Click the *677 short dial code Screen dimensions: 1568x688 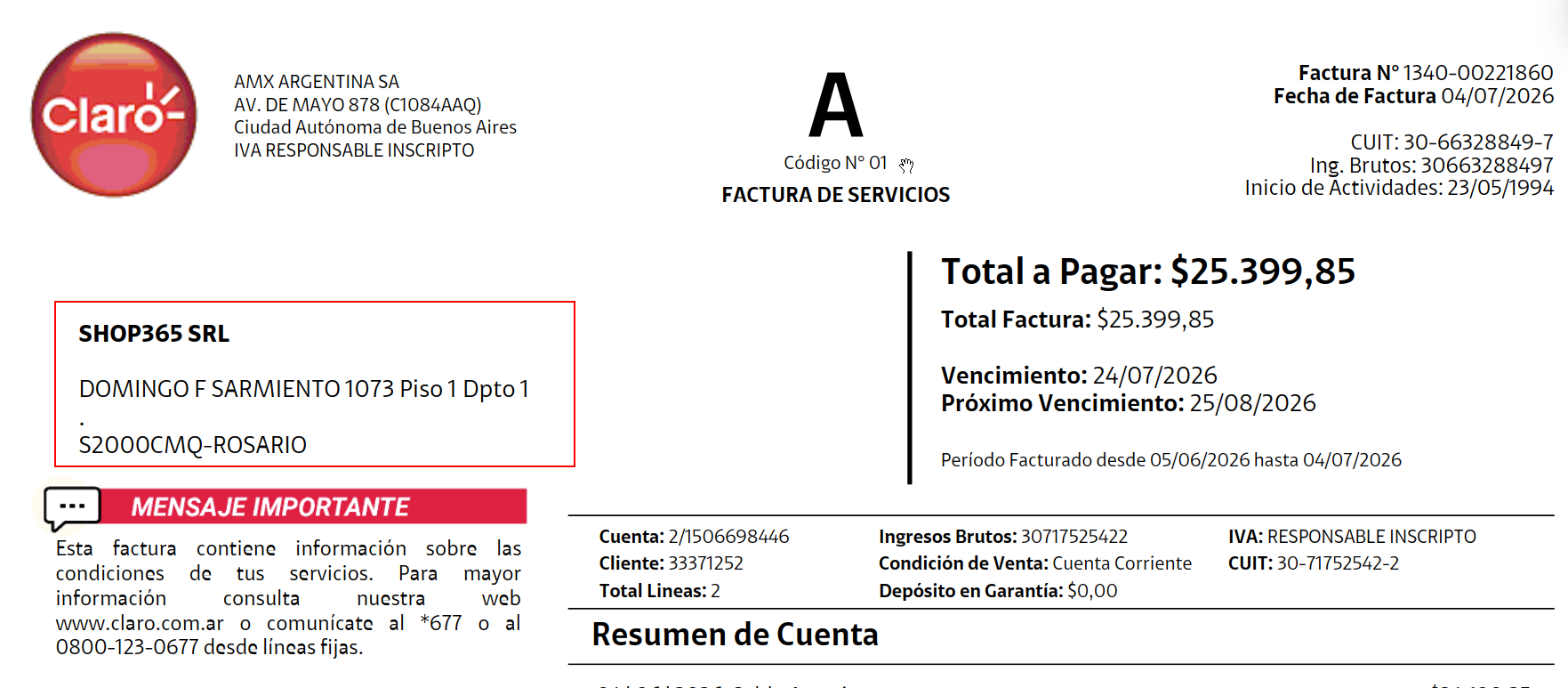point(441,623)
